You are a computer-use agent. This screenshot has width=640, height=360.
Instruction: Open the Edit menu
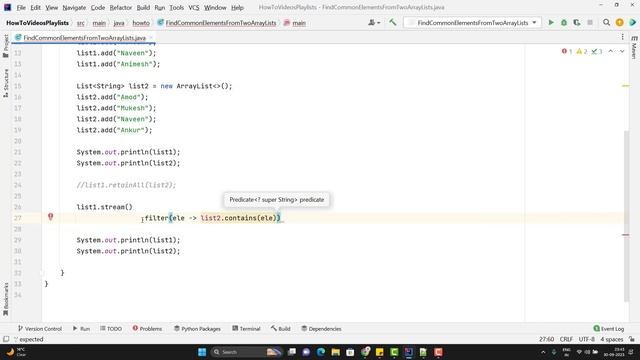pos(36,7)
